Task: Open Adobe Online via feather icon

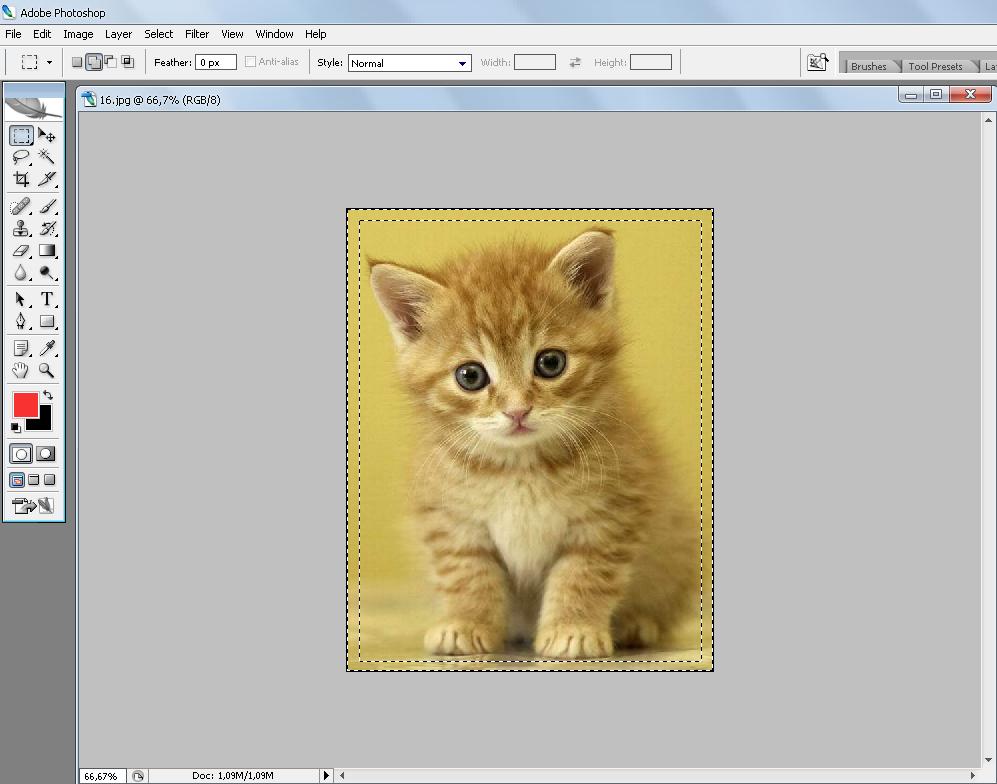Action: click(34, 107)
